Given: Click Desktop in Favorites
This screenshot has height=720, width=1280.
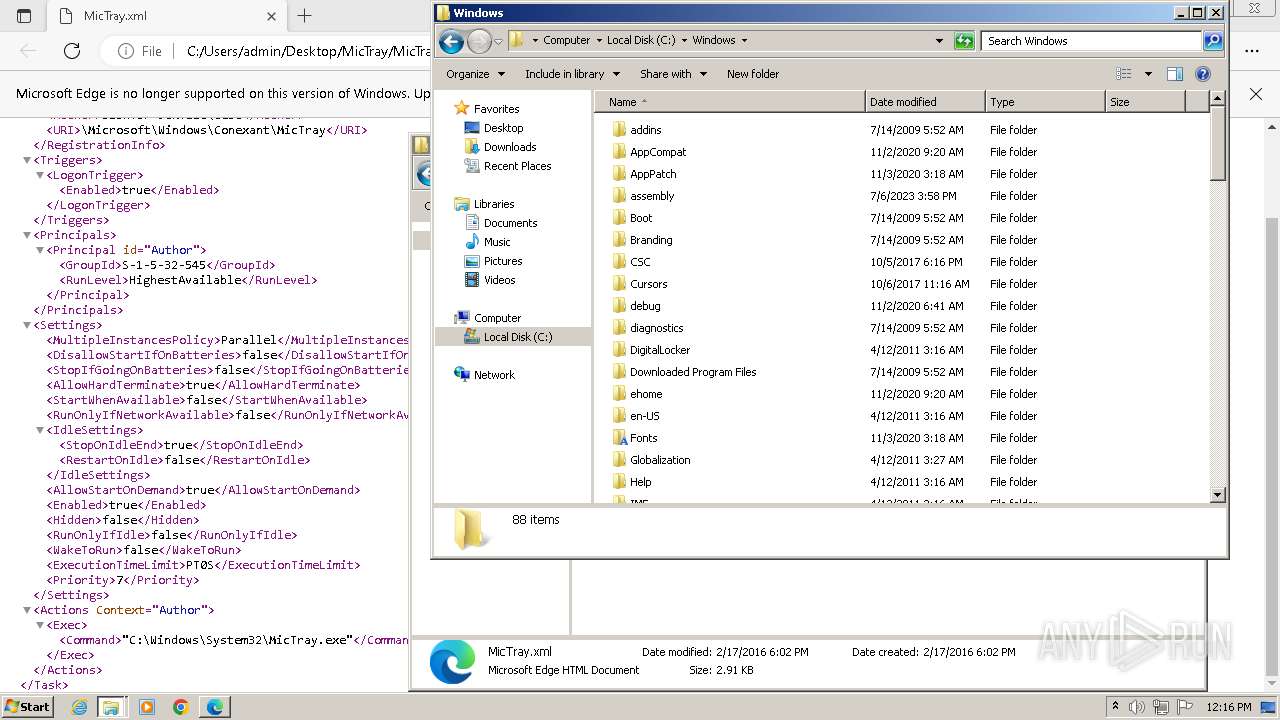Looking at the screenshot, I should coord(503,128).
